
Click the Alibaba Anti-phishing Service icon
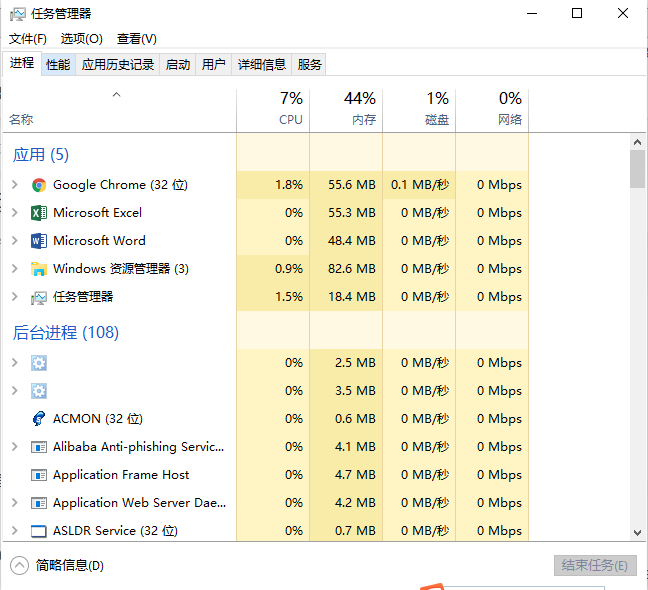39,447
